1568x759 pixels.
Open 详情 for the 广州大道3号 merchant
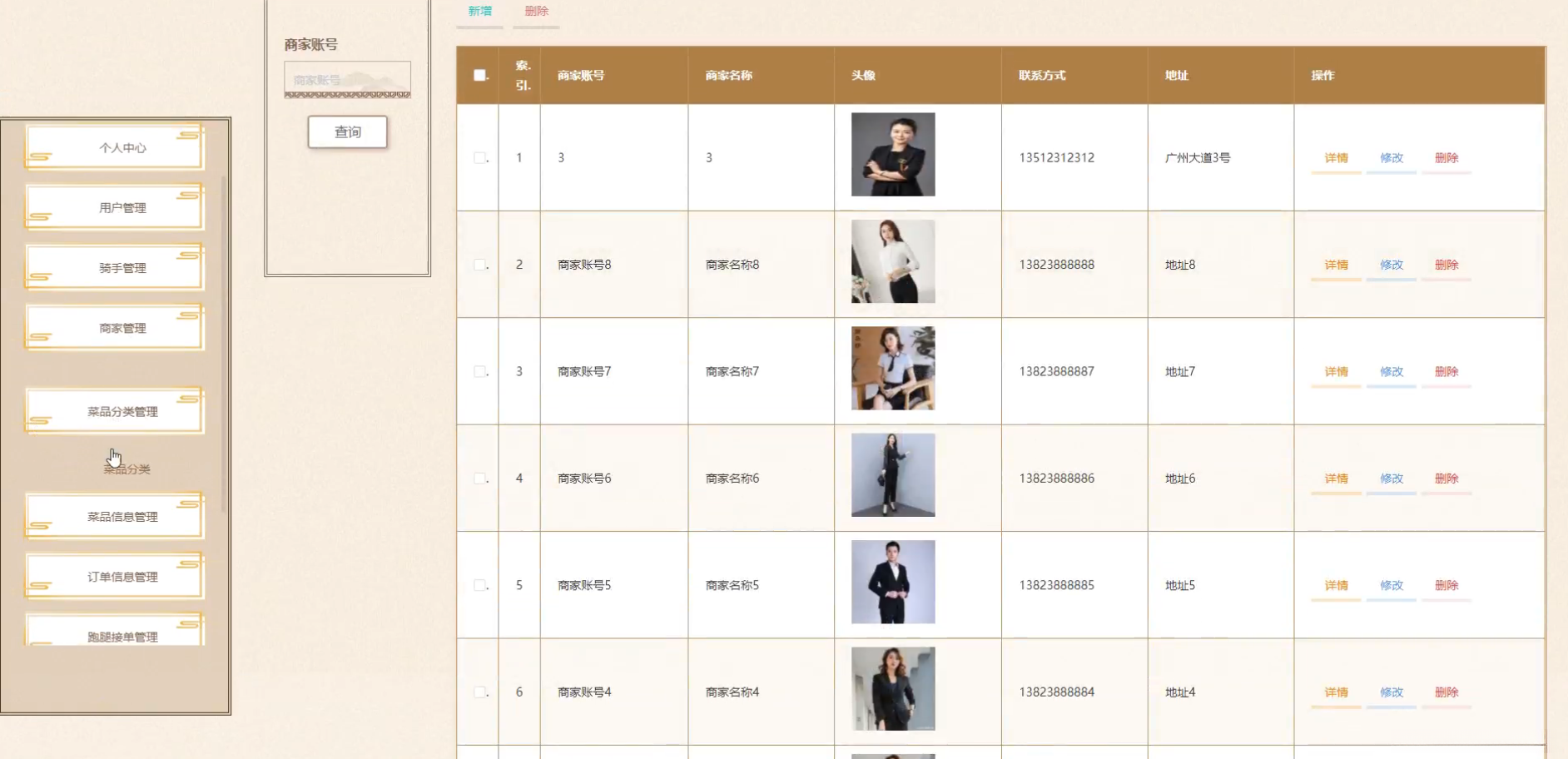[1336, 158]
